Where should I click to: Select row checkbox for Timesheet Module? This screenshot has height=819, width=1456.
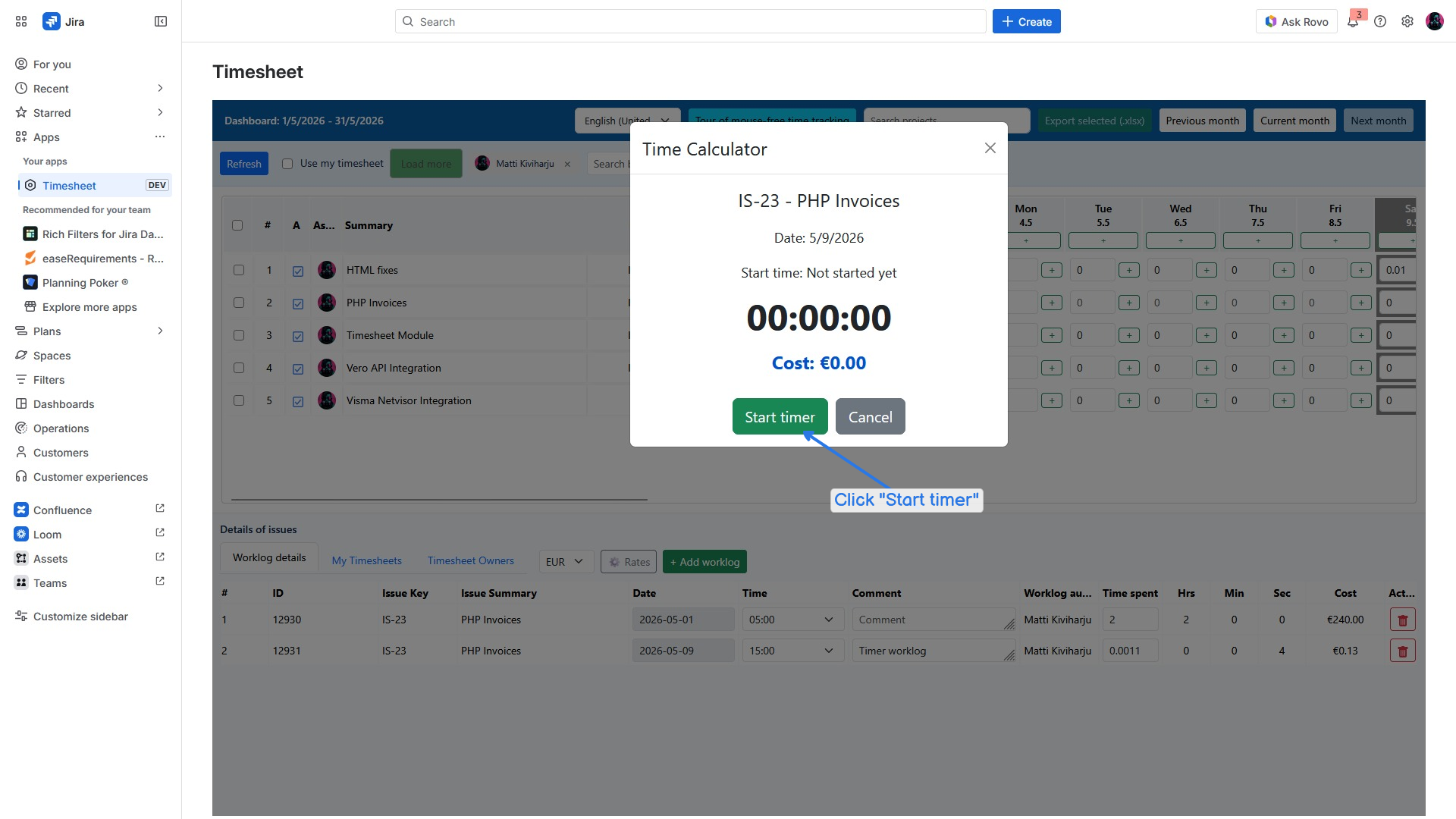239,335
